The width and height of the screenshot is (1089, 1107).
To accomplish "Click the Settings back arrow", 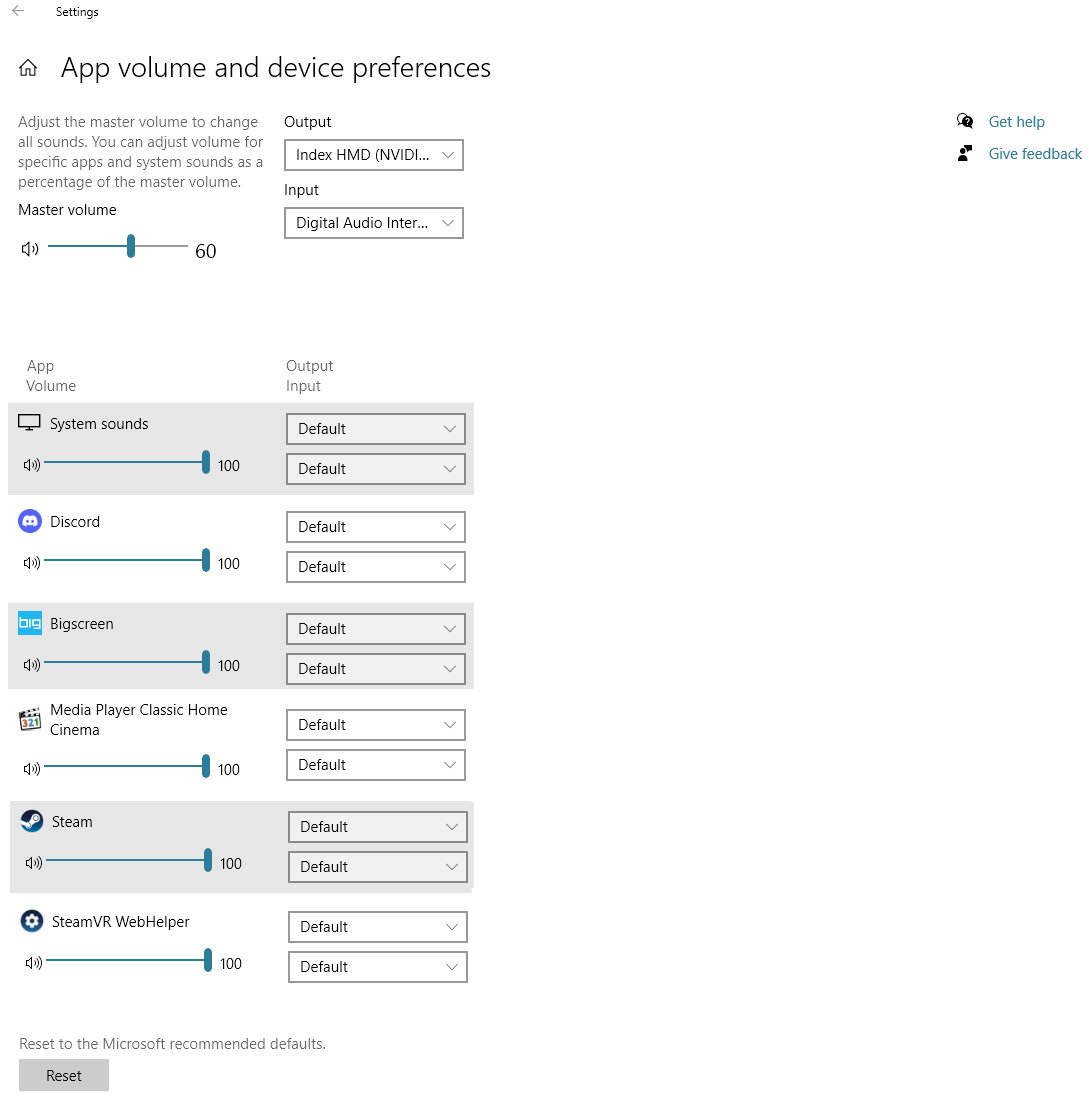I will (x=18, y=12).
